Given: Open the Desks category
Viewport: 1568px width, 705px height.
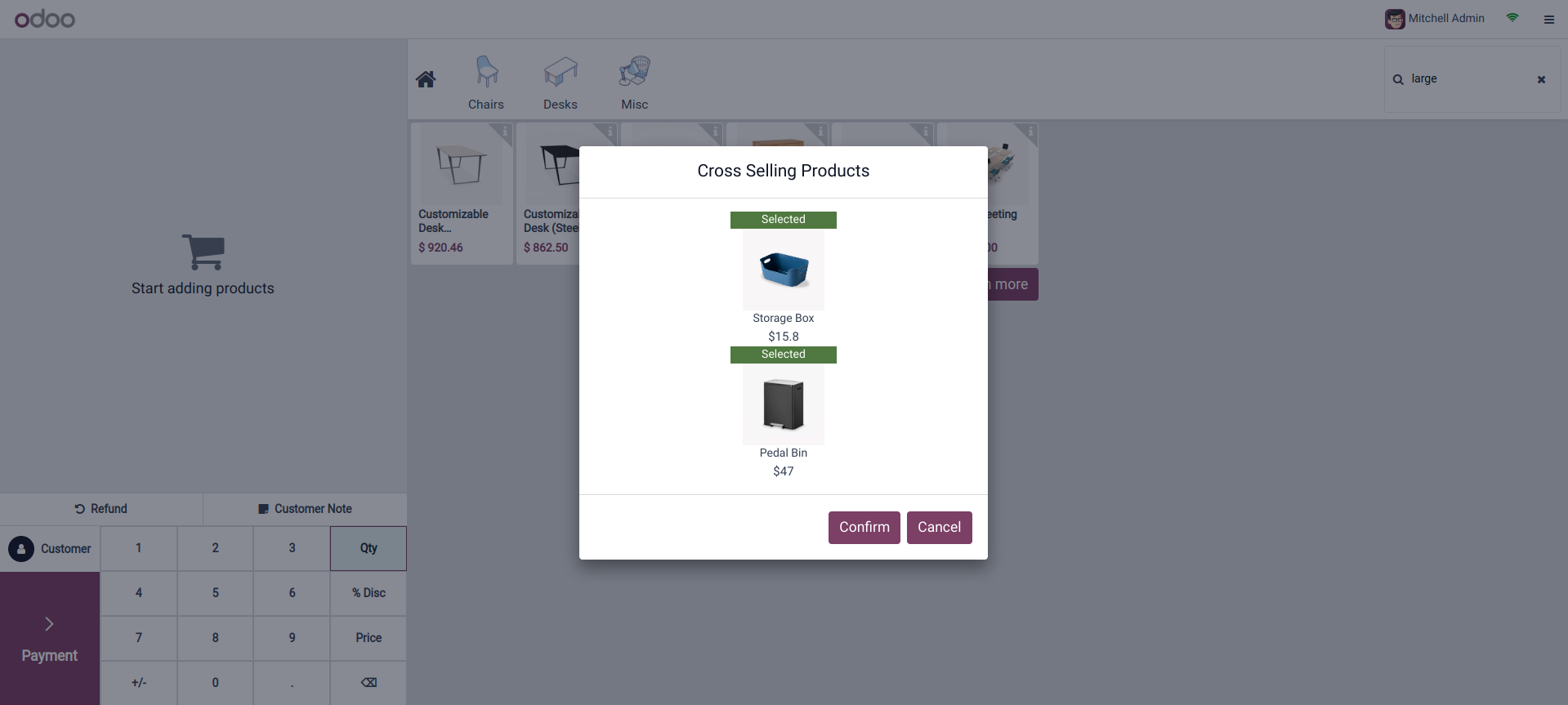Looking at the screenshot, I should point(561,83).
